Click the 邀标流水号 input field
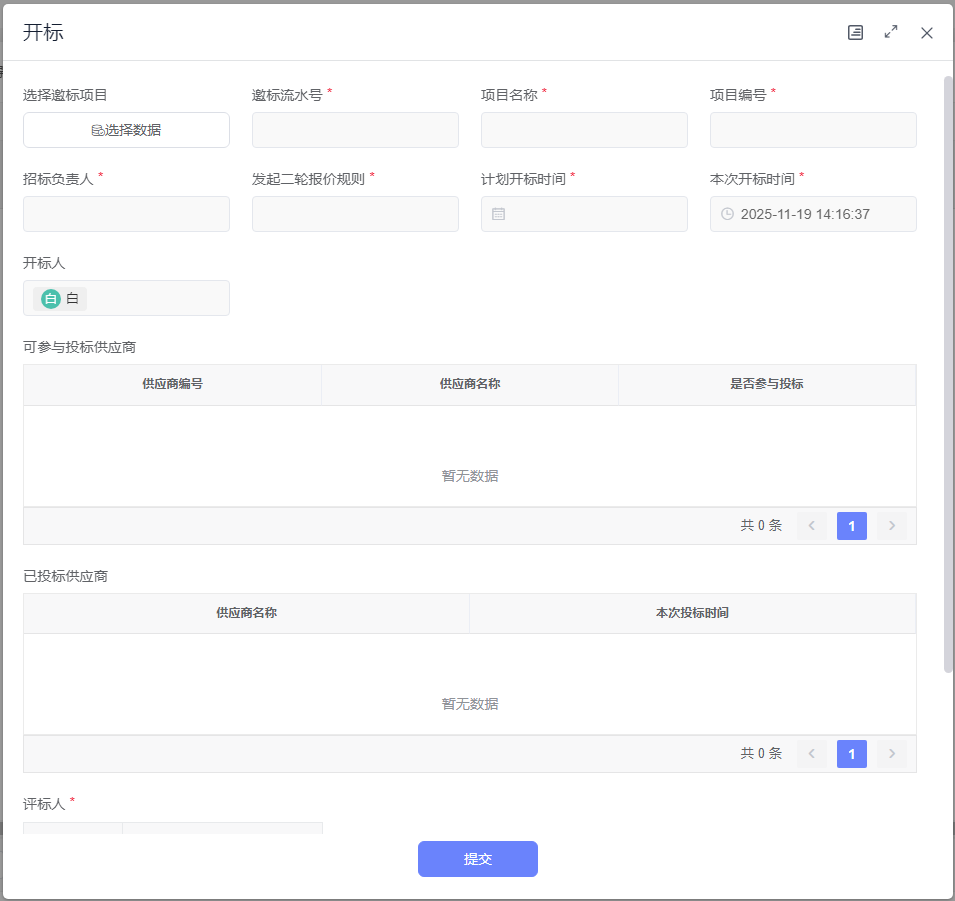The width and height of the screenshot is (955, 901). point(355,130)
